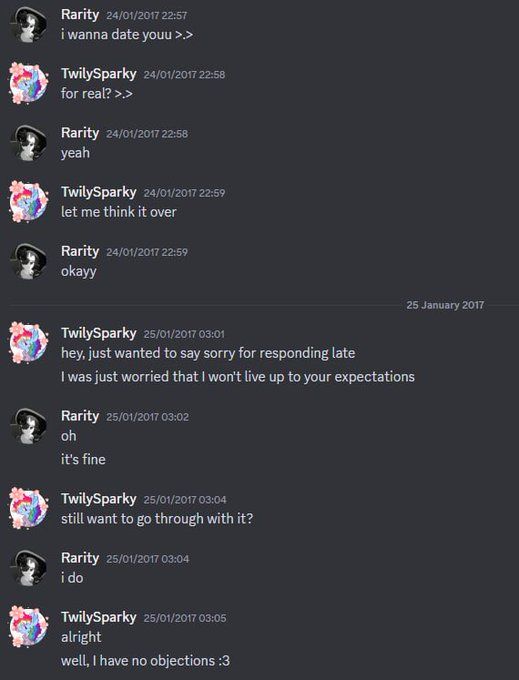Select the message "i wanna date youu >.>"
Screen dimensions: 519x680
tap(127, 35)
